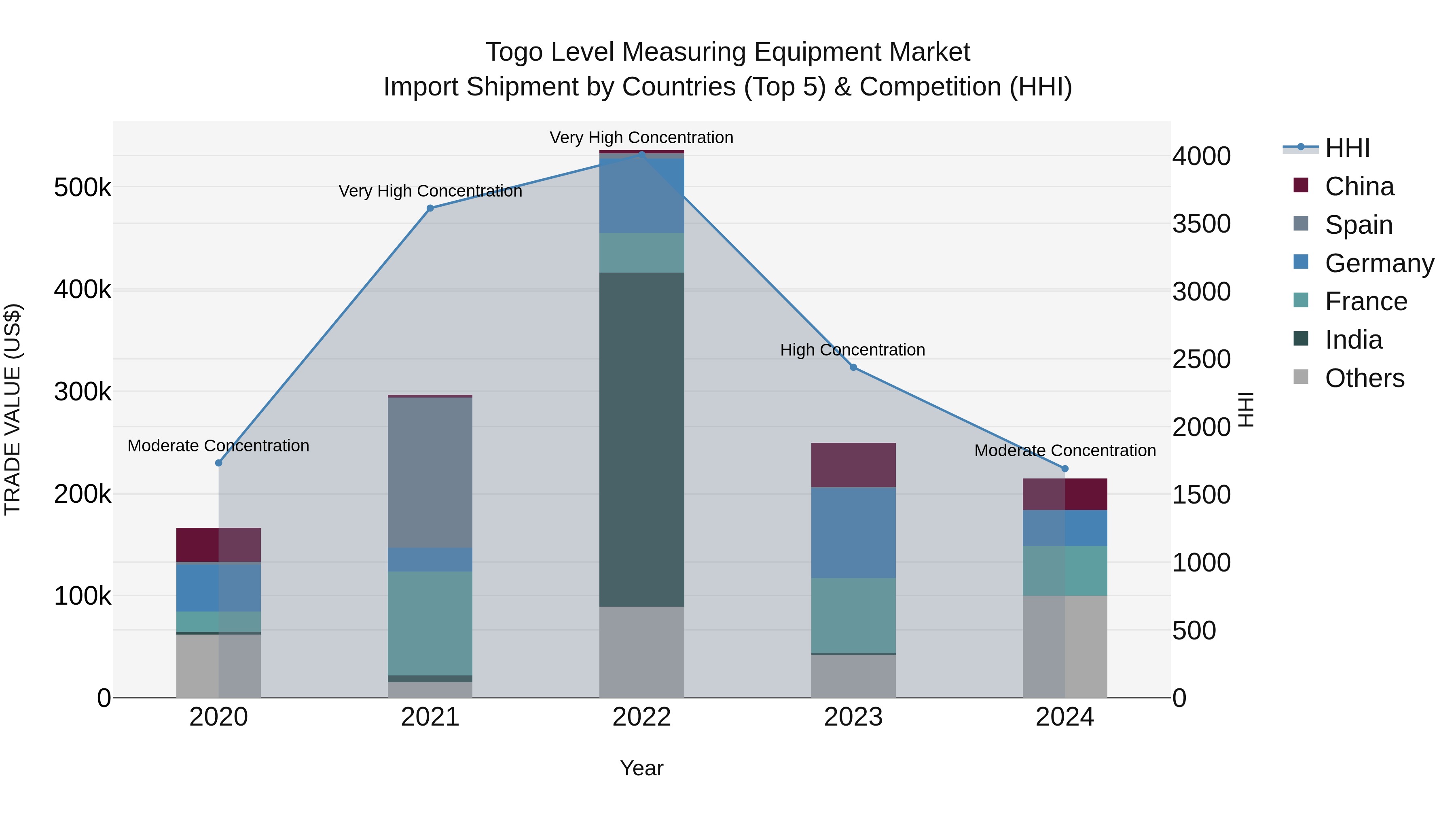
Task: Click the 'High Concentration' annotation for 2023
Action: pyautogui.click(x=853, y=350)
